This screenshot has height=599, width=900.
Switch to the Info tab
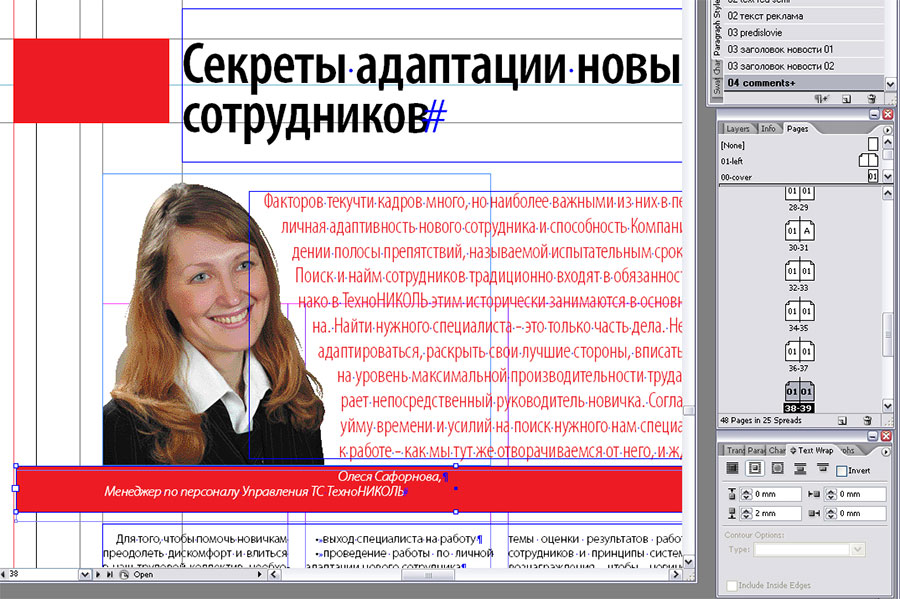coord(768,129)
